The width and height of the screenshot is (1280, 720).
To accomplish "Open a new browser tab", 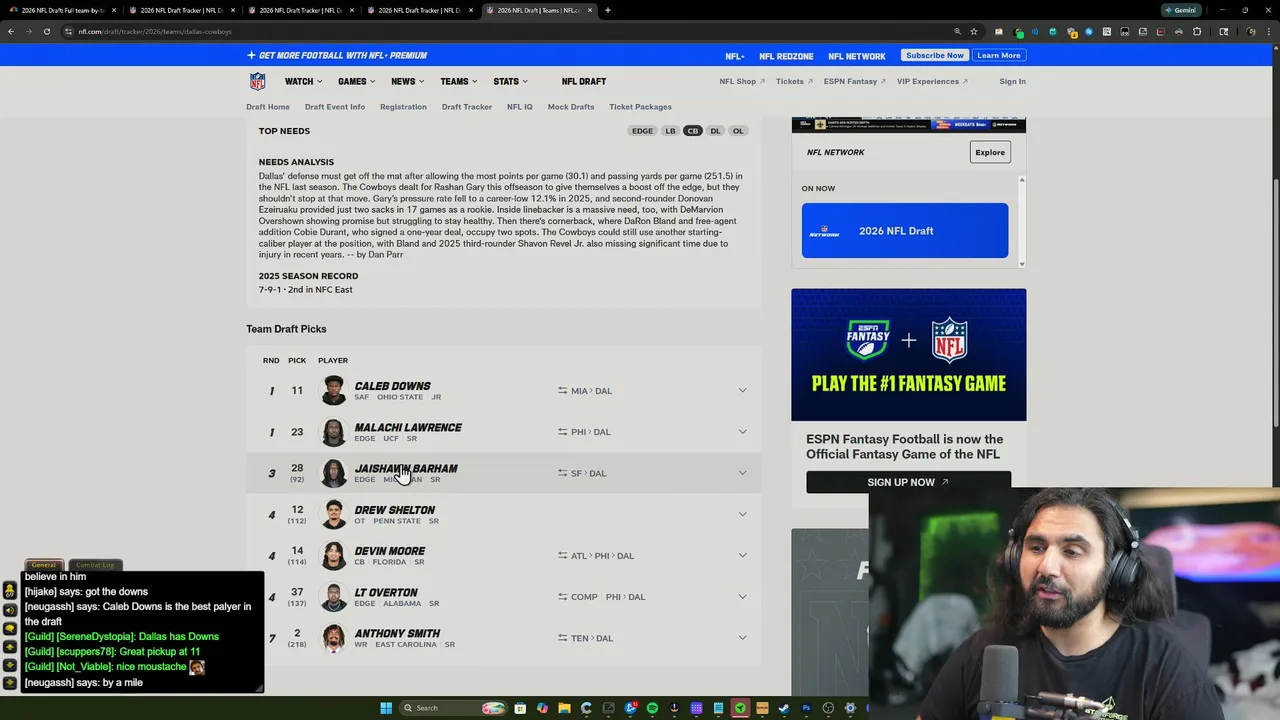I will (x=607, y=10).
